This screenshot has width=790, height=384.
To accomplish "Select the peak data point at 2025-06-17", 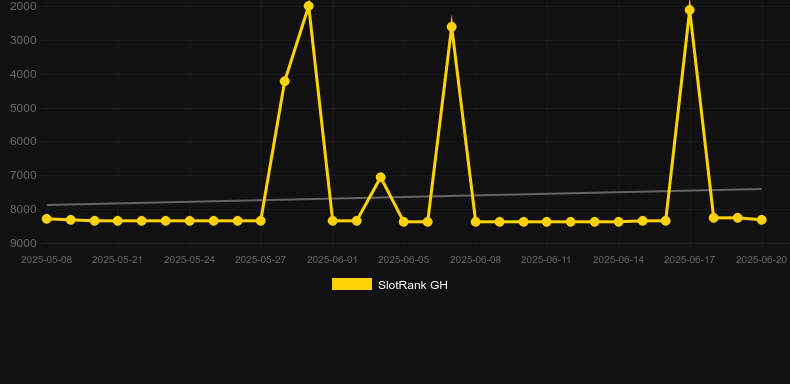I will 690,10.
